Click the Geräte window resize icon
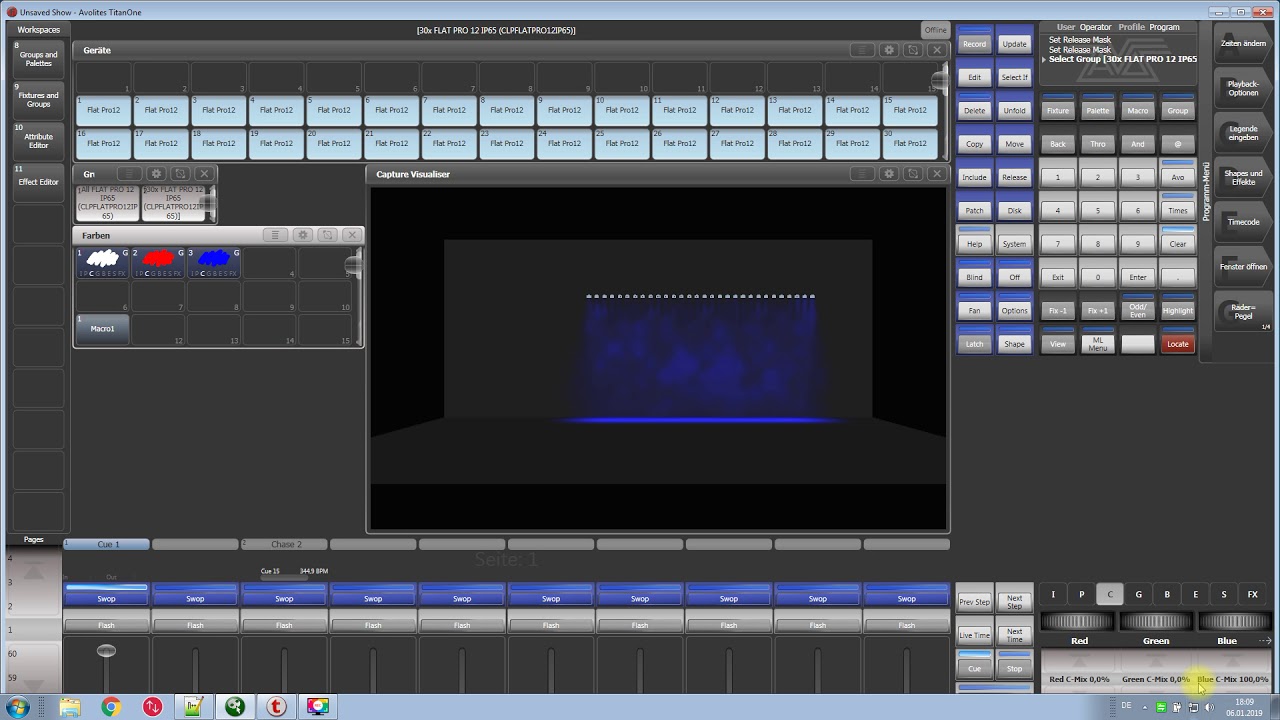The image size is (1280, 720). tap(912, 50)
